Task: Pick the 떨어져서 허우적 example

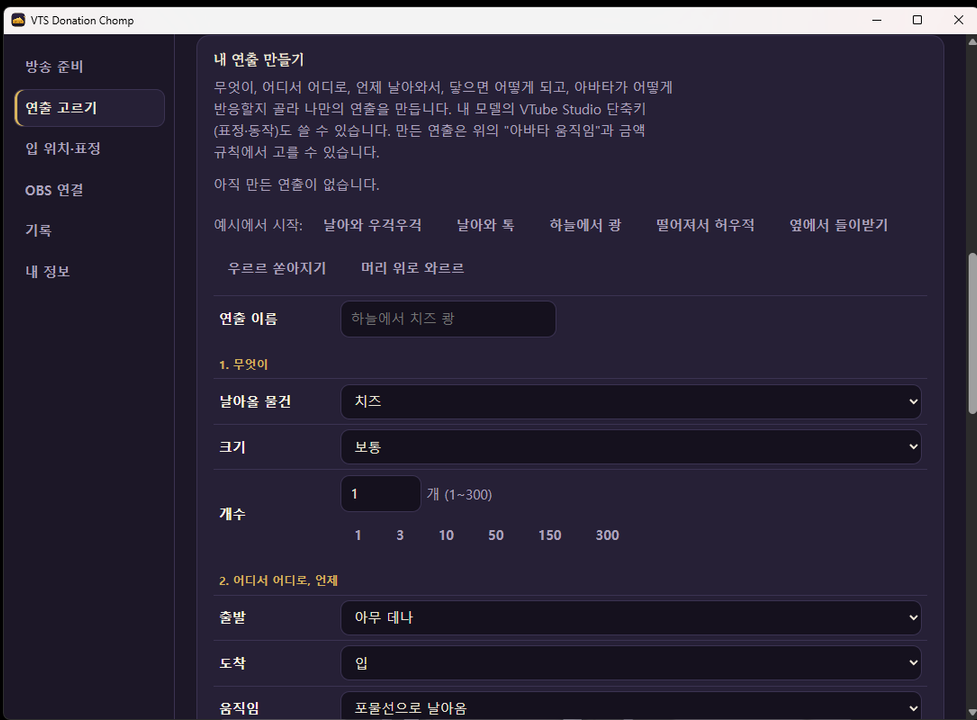Action: pyautogui.click(x=705, y=225)
